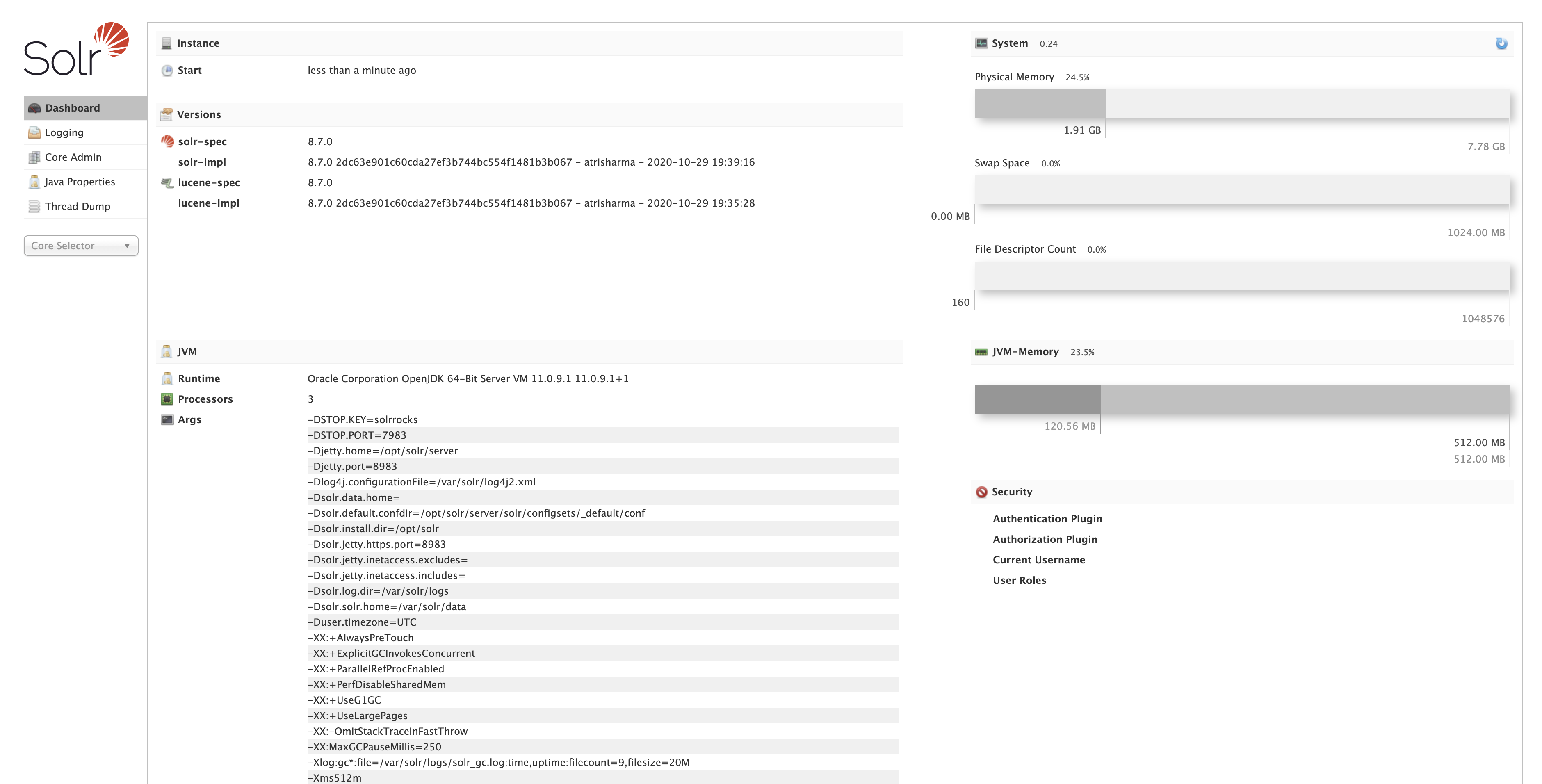This screenshot has width=1542, height=784.
Task: Click the File Descriptor Count bar
Action: tap(1242, 276)
